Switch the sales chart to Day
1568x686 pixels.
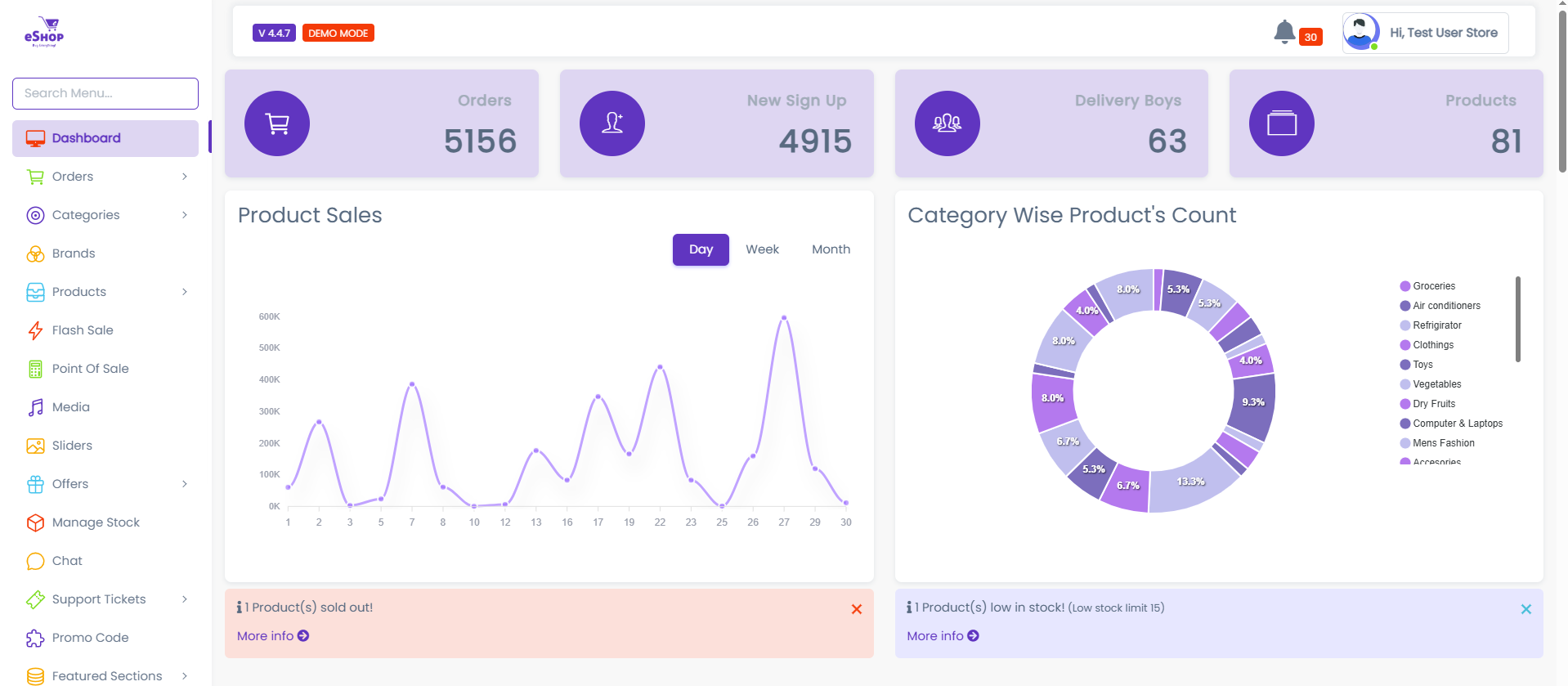point(701,249)
